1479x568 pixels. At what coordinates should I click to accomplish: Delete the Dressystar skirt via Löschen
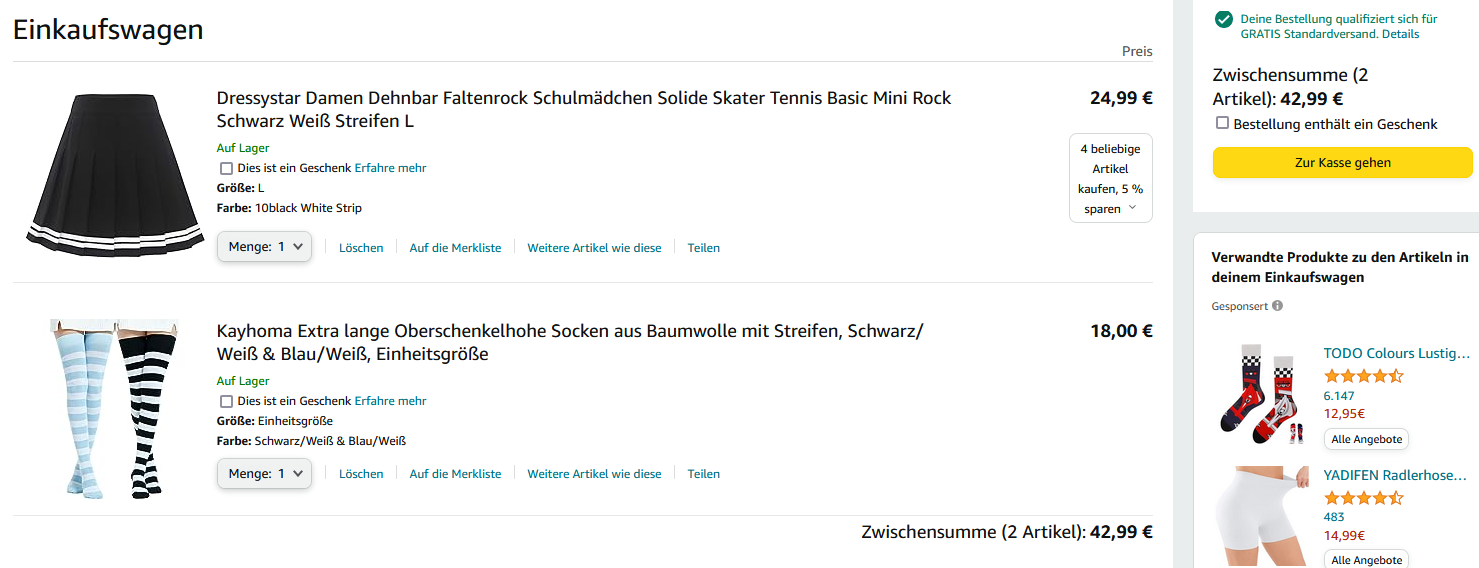(361, 248)
